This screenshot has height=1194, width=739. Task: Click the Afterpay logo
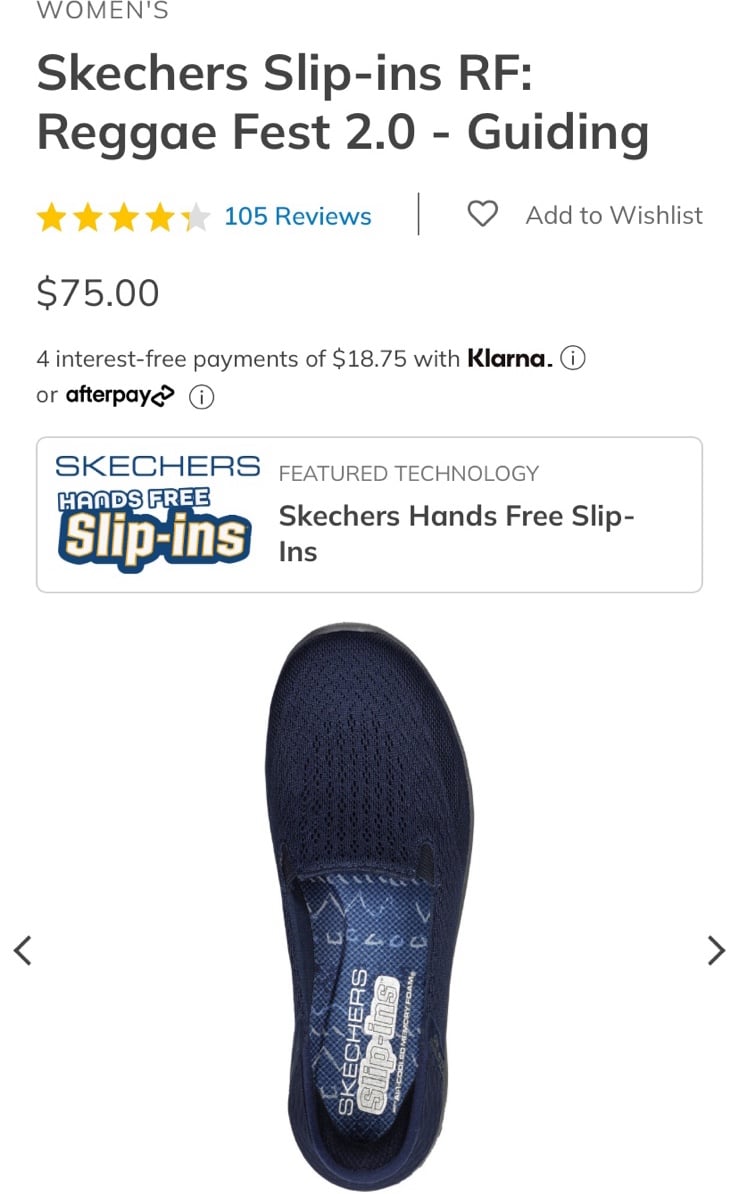click(120, 395)
